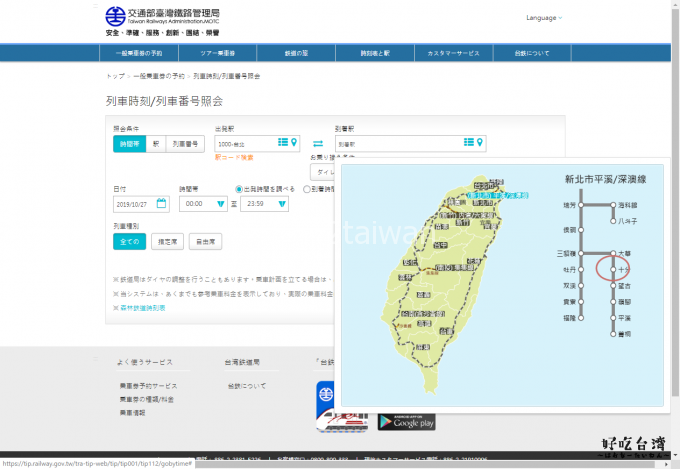The height and width of the screenshot is (469, 680).
Task: Expand the 00:00 start time dropdown
Action: click(219, 204)
